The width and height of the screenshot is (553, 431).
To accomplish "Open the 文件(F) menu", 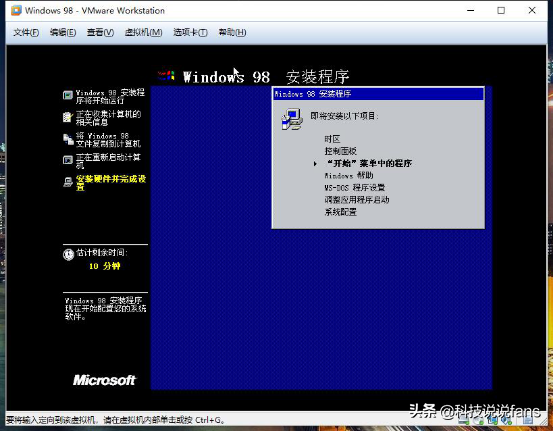I will point(26,32).
